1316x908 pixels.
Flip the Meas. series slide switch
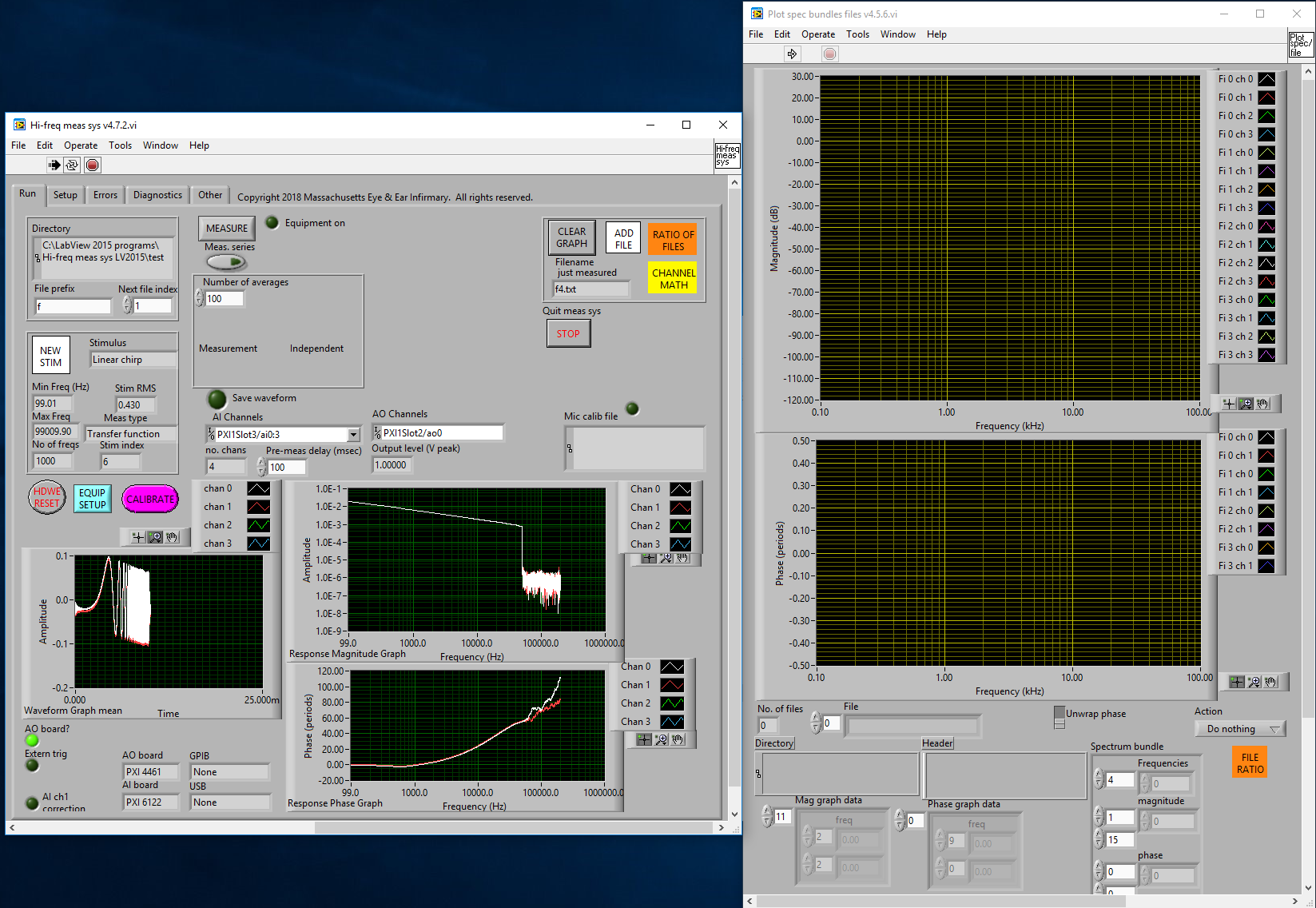coord(226,262)
